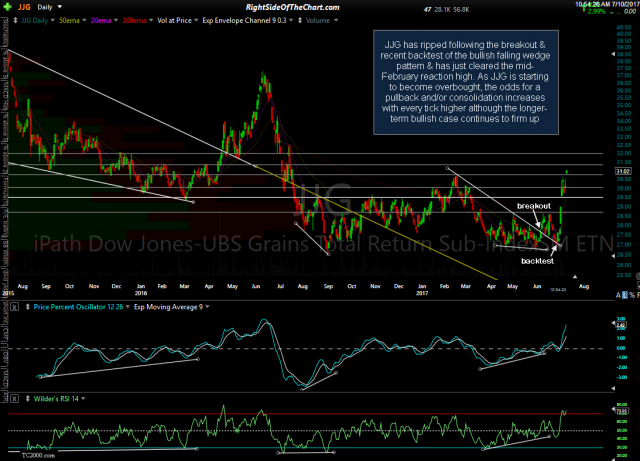Click the PPO scale arrow marker near 3.00
Screen dimensions: 640x461
[613, 323]
